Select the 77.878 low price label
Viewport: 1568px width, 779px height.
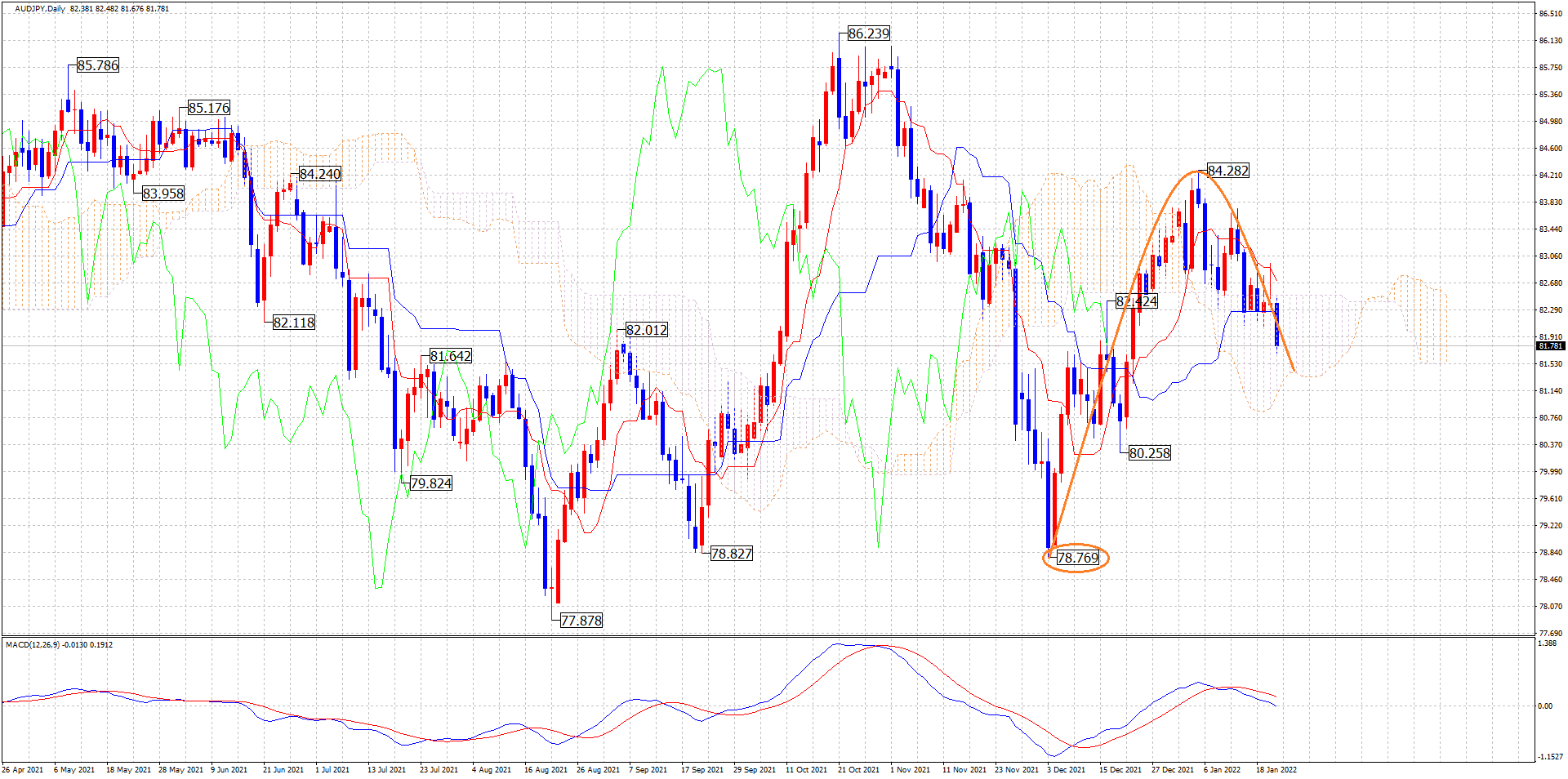point(581,621)
